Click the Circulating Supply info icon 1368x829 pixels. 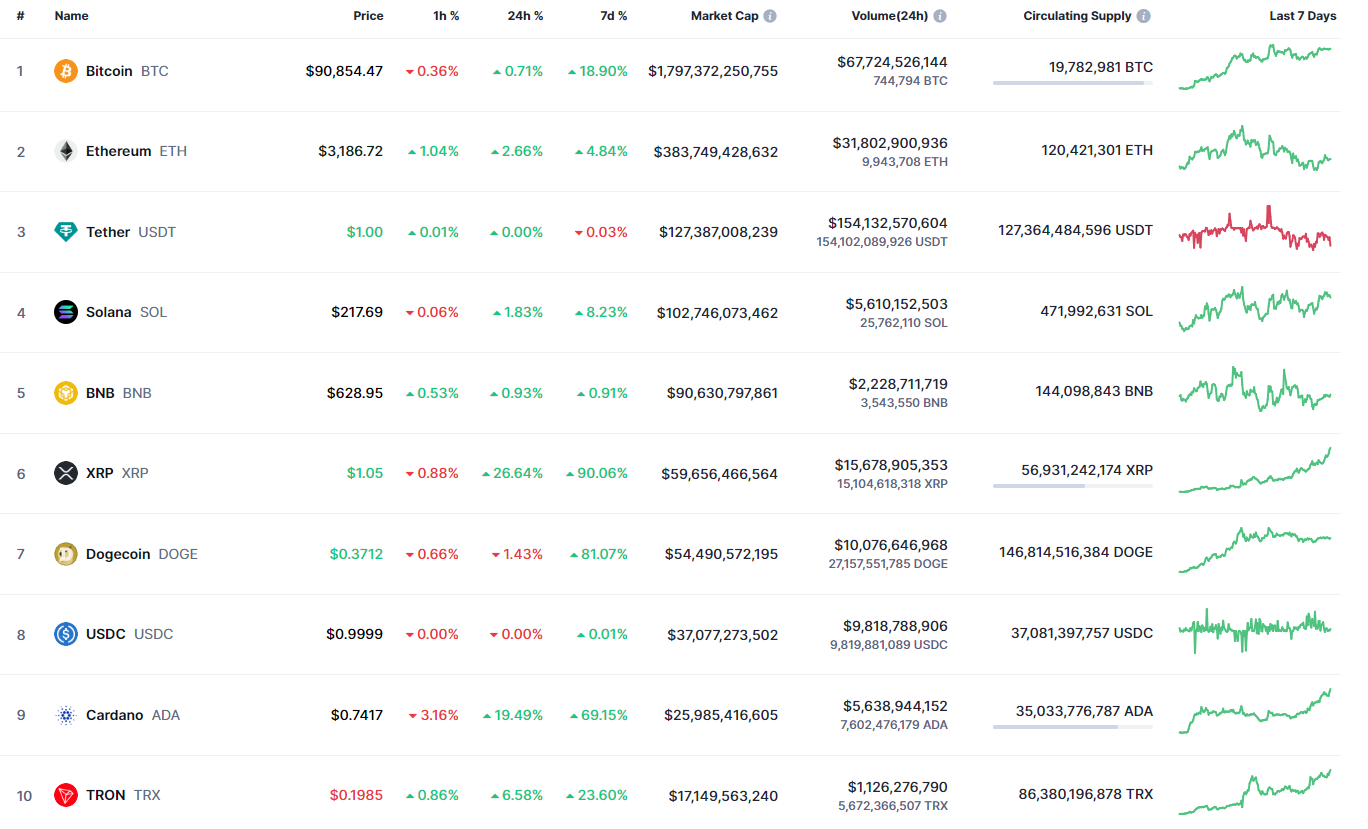(x=1144, y=16)
